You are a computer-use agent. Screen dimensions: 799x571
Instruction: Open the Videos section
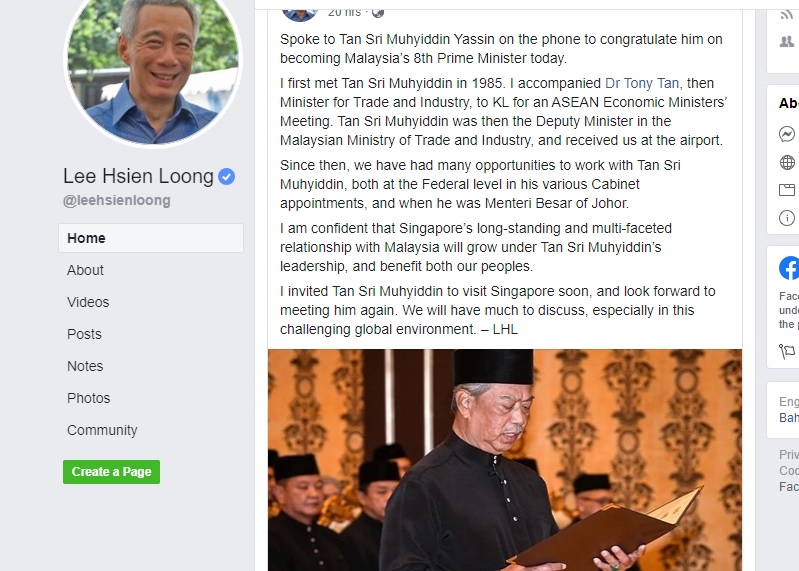88,302
